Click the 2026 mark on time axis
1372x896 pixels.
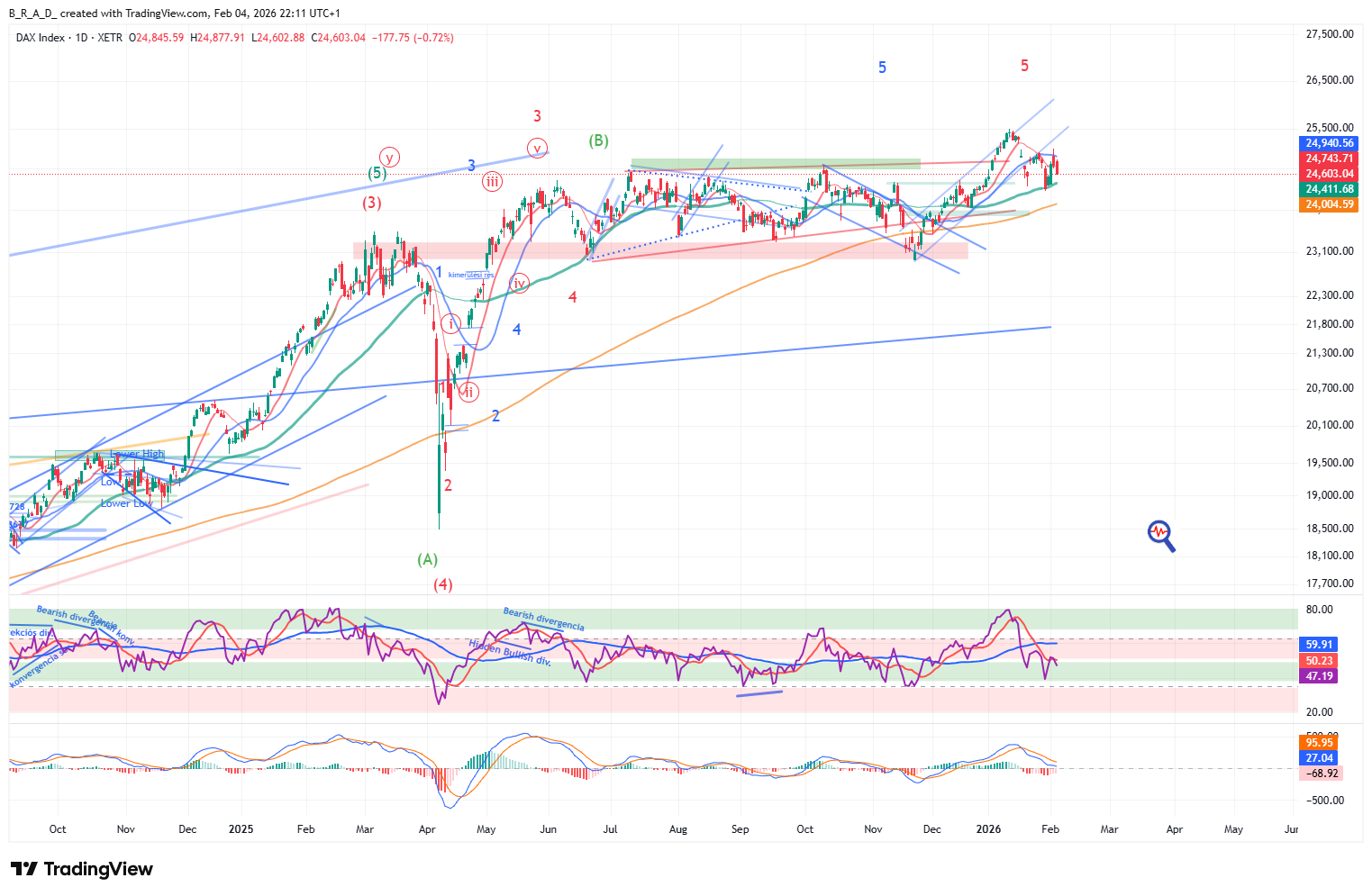(988, 829)
